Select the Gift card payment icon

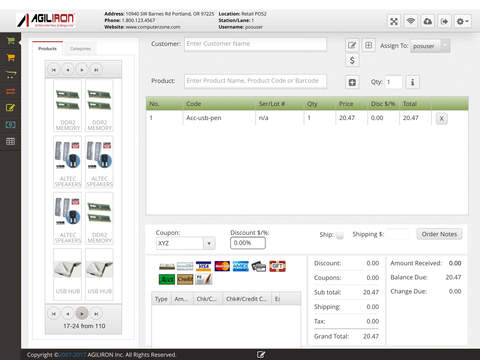point(277,266)
